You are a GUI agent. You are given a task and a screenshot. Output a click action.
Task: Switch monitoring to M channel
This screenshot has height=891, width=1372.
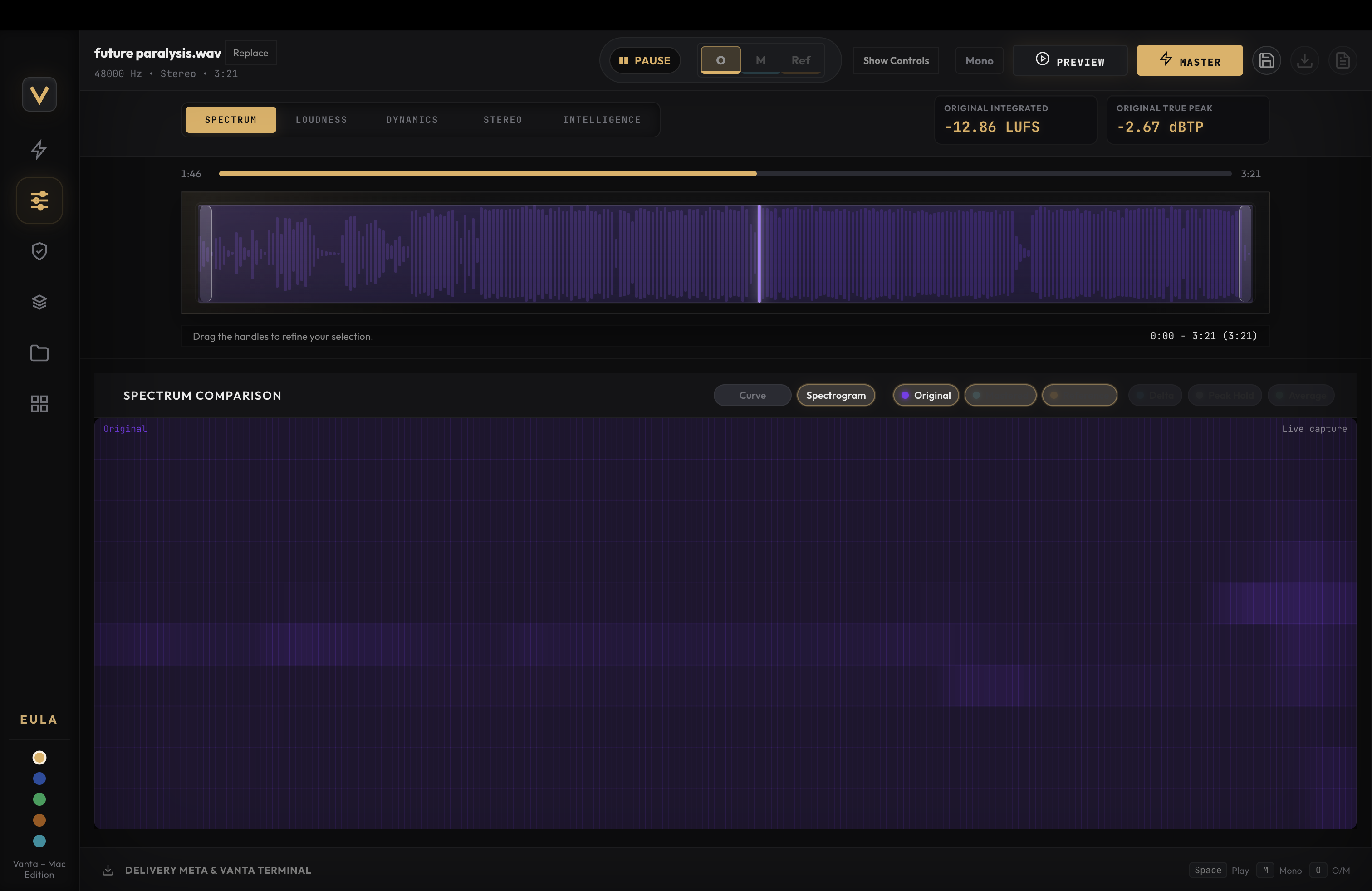[760, 59]
